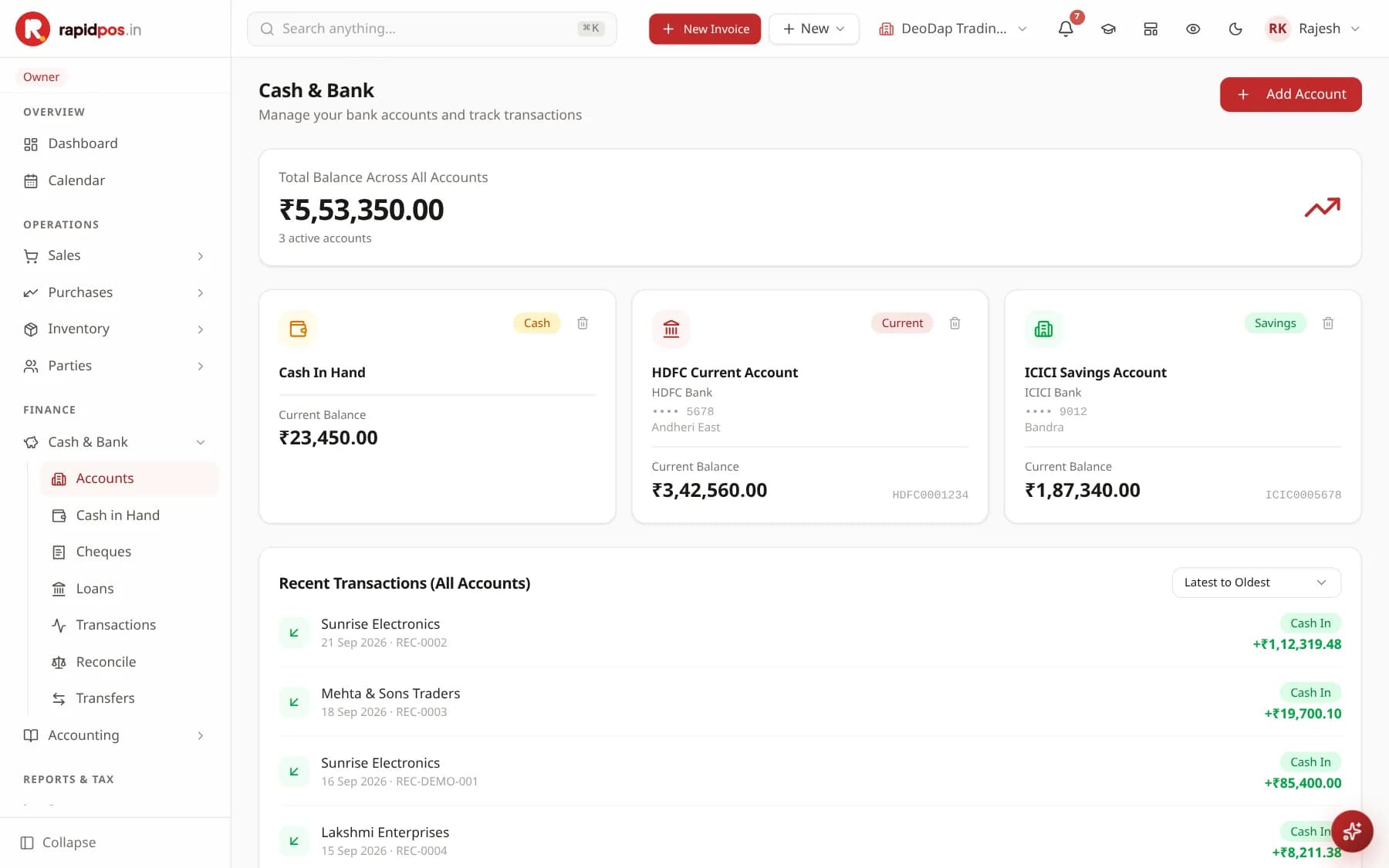Viewport: 1389px width, 868px height.
Task: Open the DeoDap Trading company switcher
Action: pyautogui.click(x=953, y=29)
